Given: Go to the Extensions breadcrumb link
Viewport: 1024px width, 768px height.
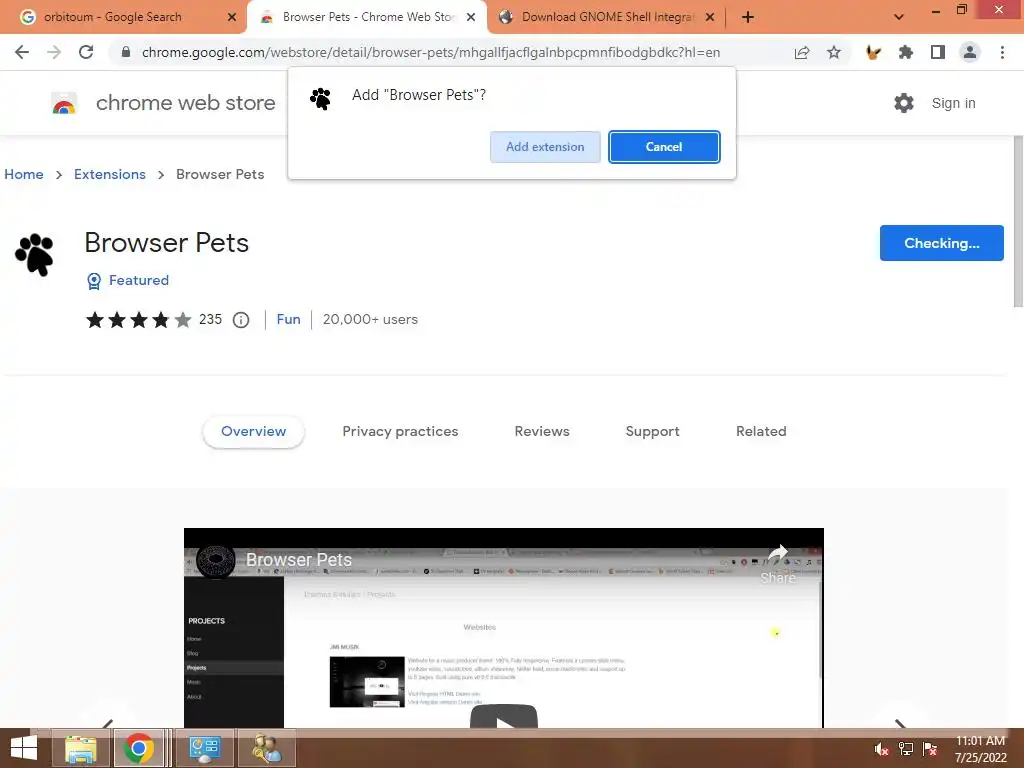Looking at the screenshot, I should click(110, 174).
